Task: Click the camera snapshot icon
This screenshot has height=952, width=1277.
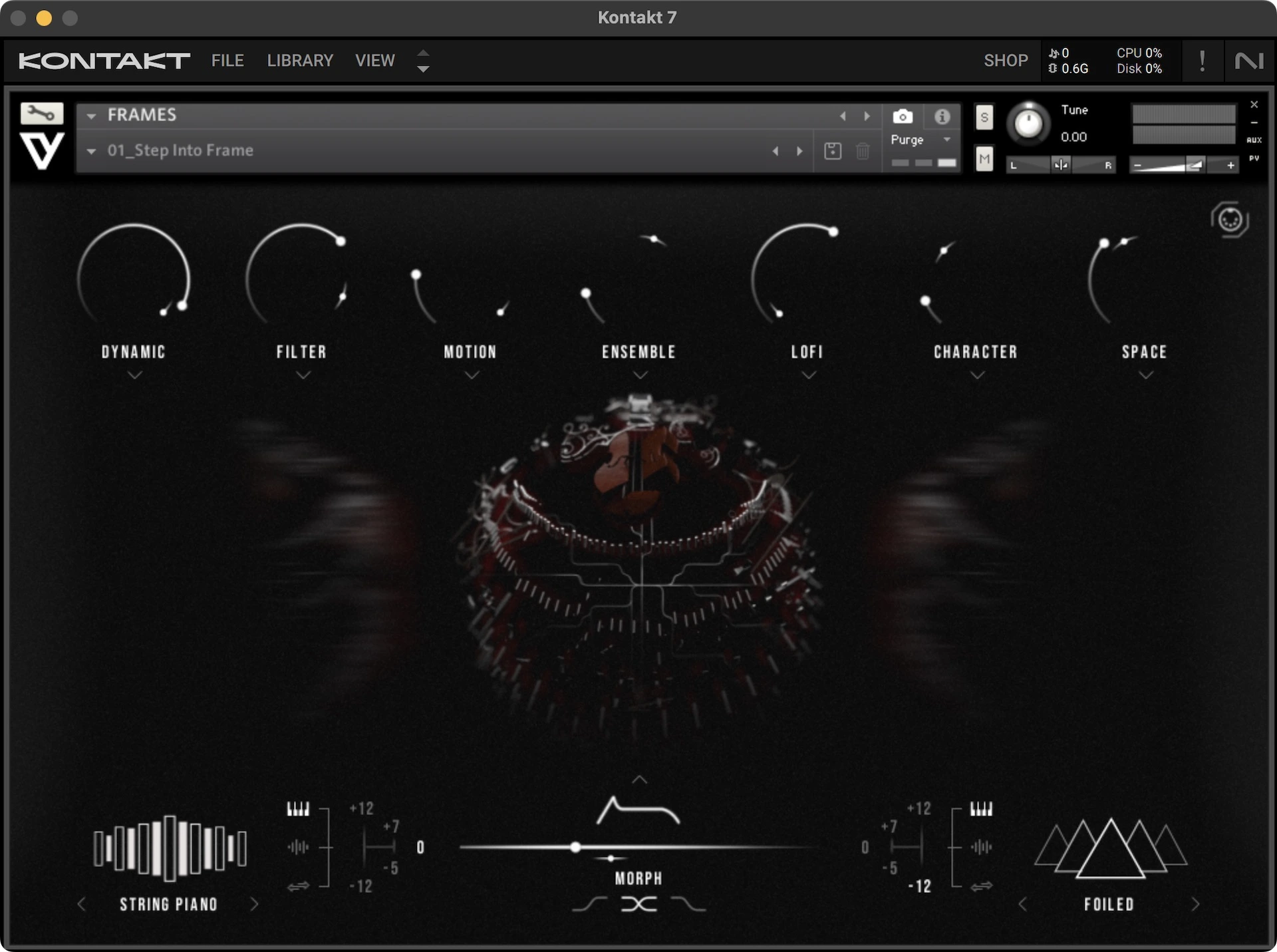Action: tap(902, 116)
